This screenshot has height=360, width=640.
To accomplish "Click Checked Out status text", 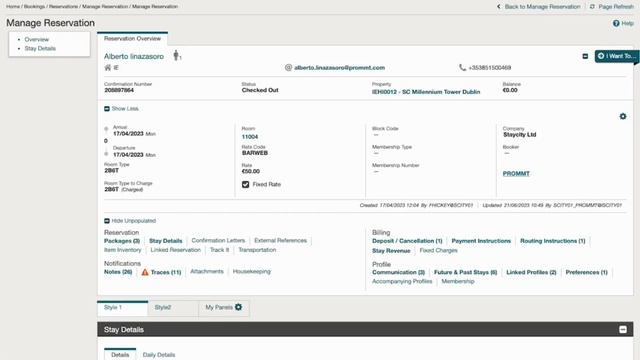I will pyautogui.click(x=260, y=90).
